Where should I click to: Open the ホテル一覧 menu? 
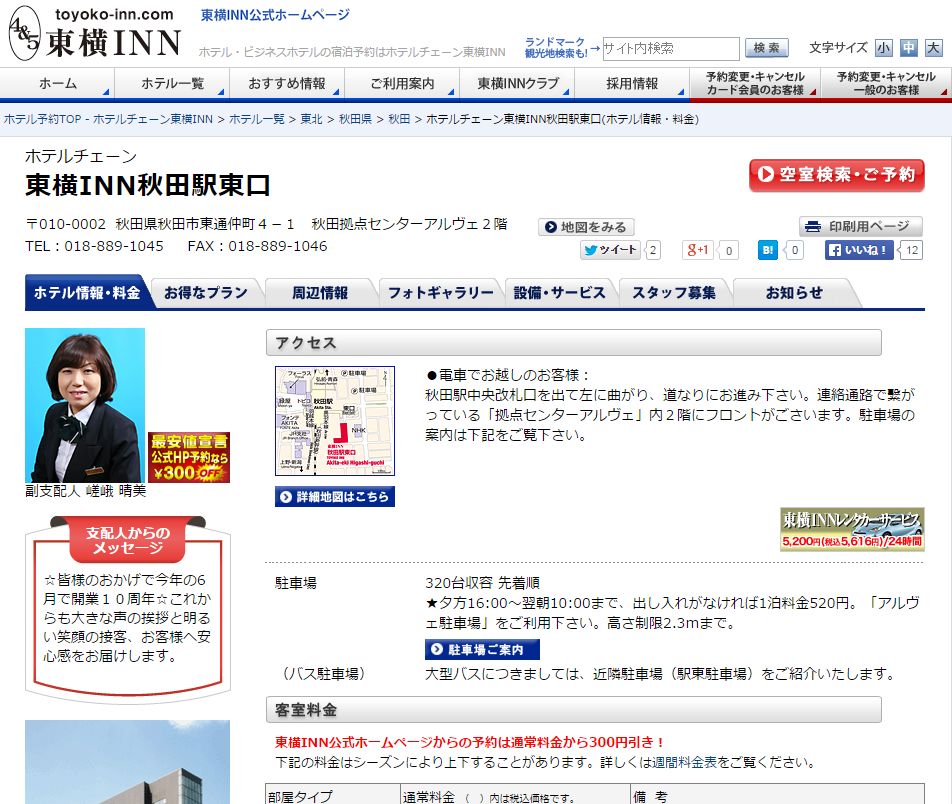coord(172,84)
